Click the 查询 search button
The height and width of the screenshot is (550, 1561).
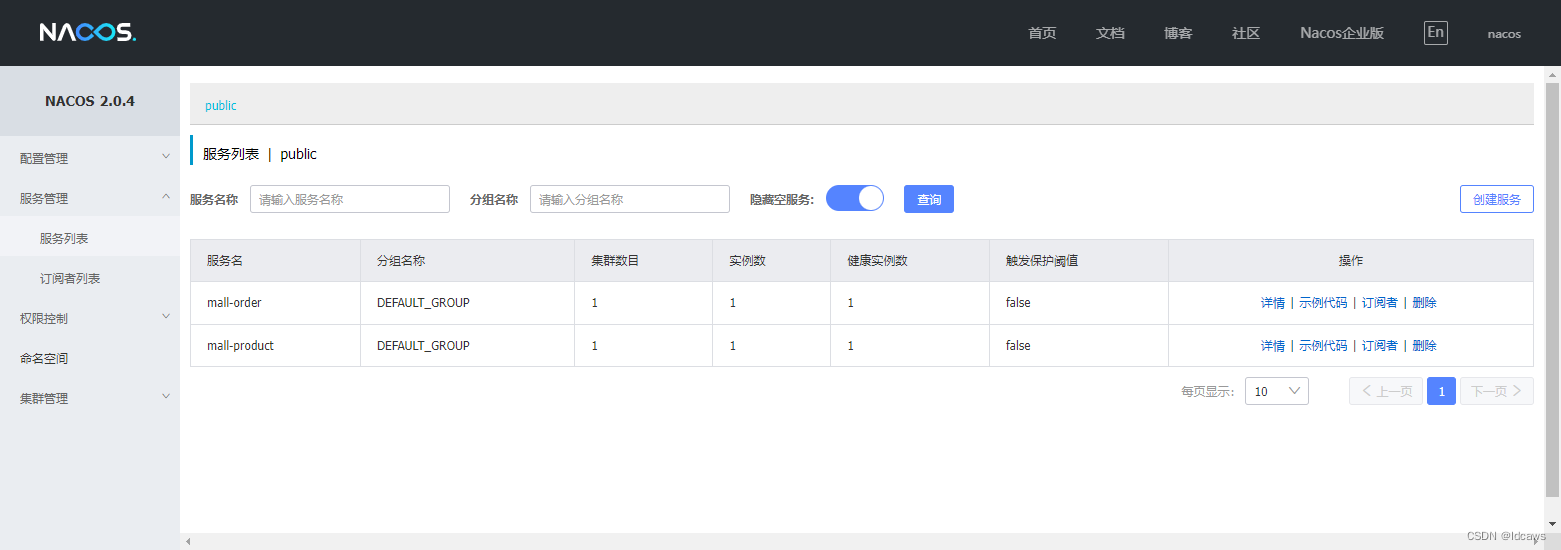(x=929, y=199)
